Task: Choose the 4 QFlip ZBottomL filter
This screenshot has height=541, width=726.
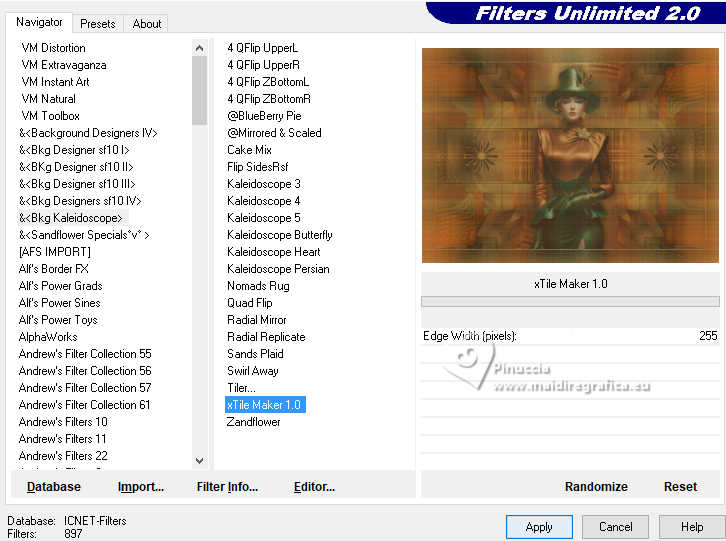Action: (268, 82)
